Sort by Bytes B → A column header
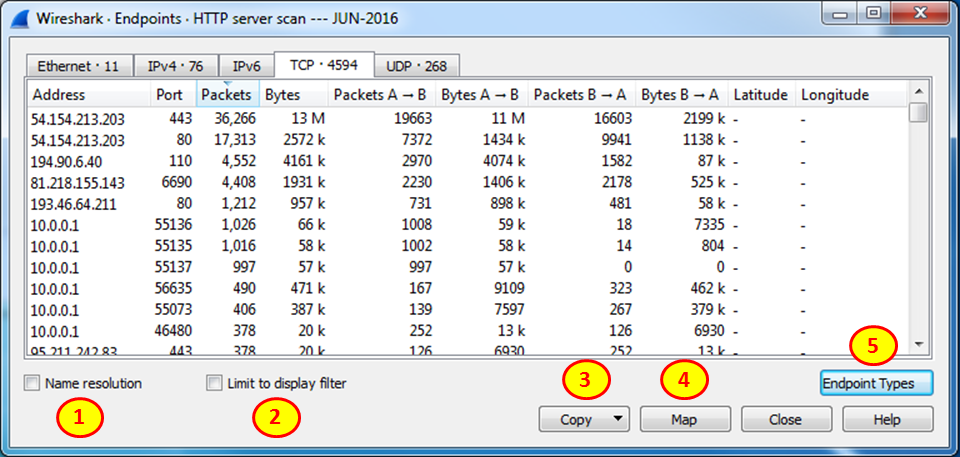The width and height of the screenshot is (960, 457). pyautogui.click(x=681, y=94)
